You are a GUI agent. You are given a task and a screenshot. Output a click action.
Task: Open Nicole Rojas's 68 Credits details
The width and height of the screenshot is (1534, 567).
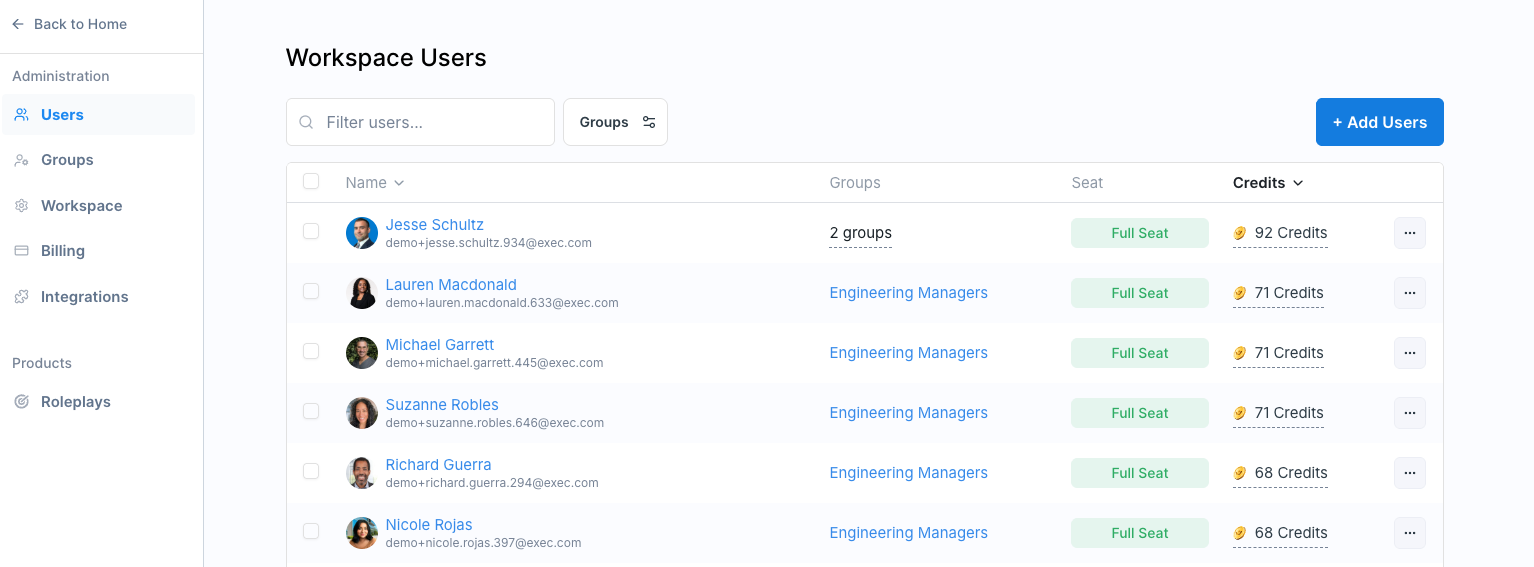1280,533
